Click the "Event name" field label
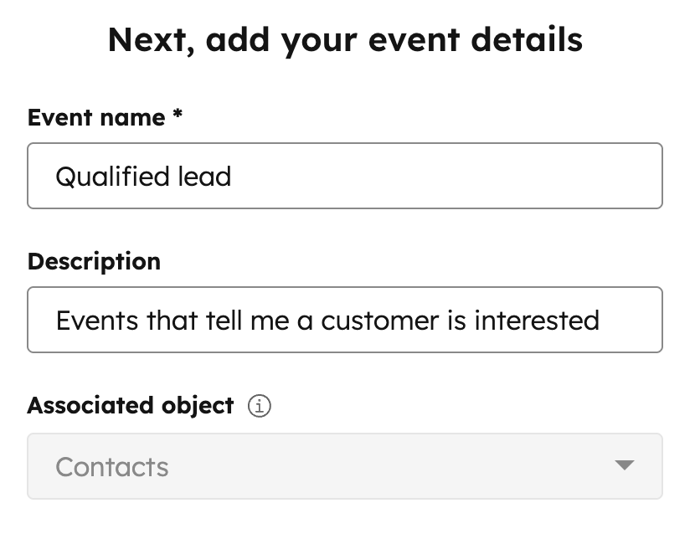 pos(96,118)
